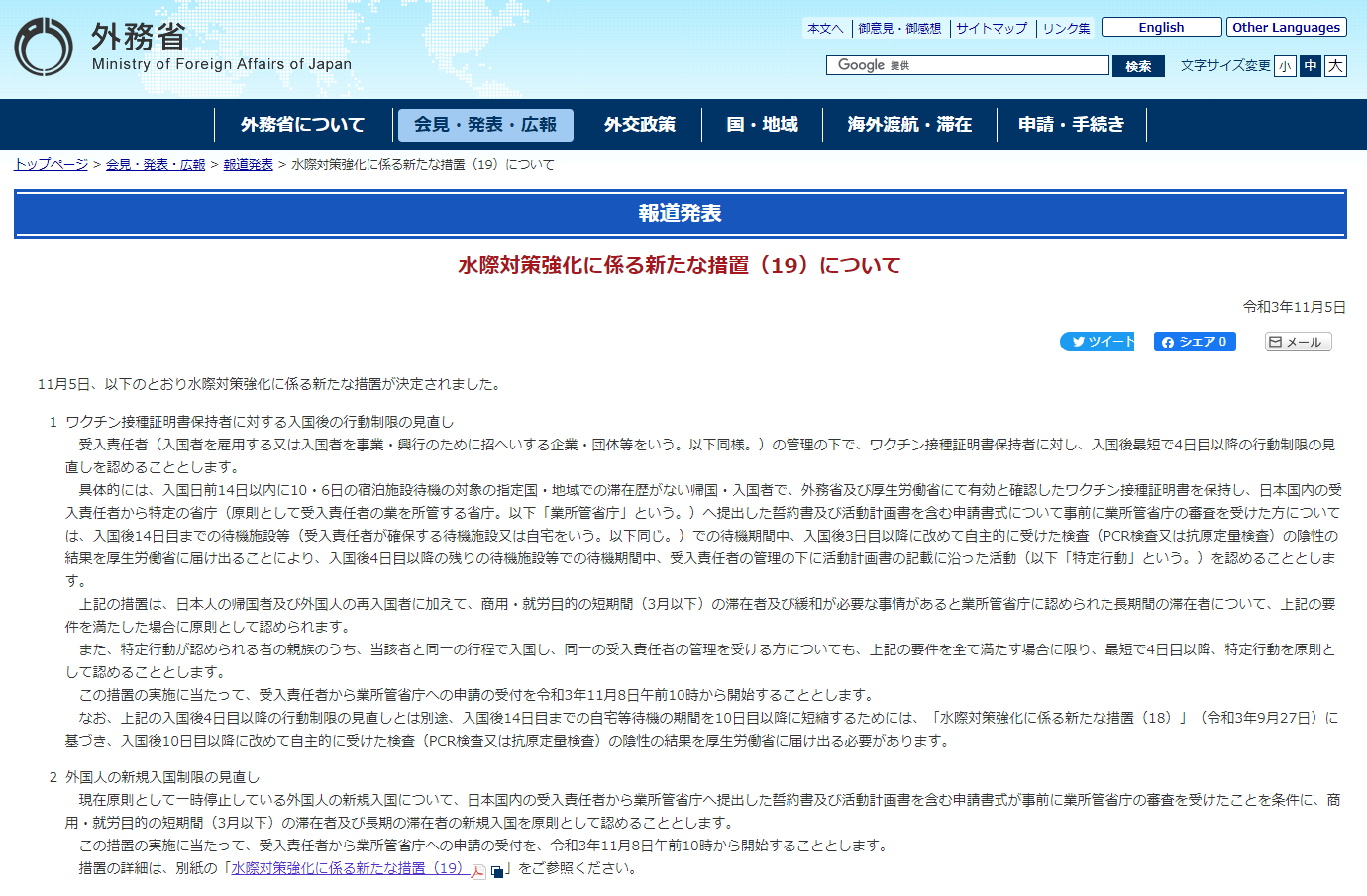Keep font size at 中
The width and height of the screenshot is (1367, 896).
[x=1310, y=65]
